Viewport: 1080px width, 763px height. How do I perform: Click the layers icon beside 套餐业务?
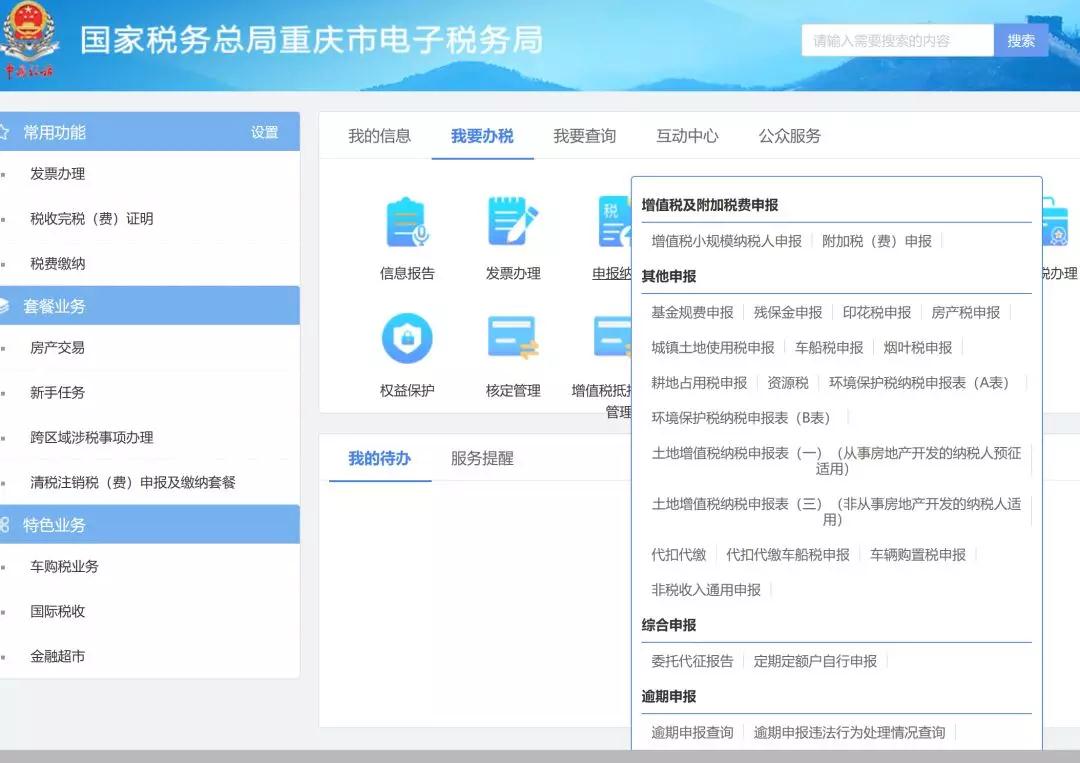[x=4, y=306]
